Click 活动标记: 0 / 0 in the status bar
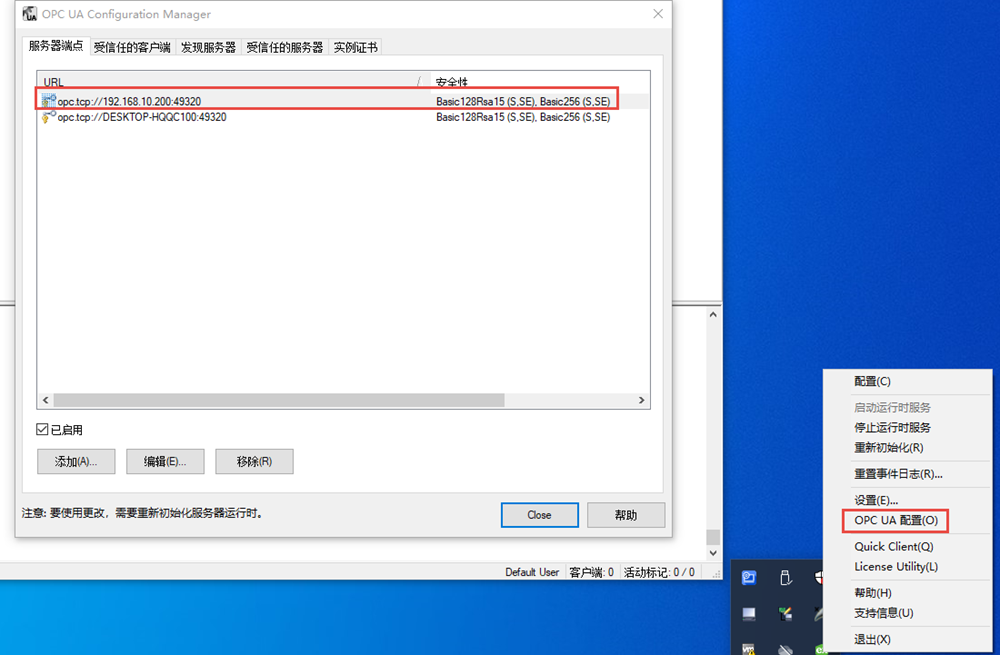The width and height of the screenshot is (1000, 655). pos(659,572)
